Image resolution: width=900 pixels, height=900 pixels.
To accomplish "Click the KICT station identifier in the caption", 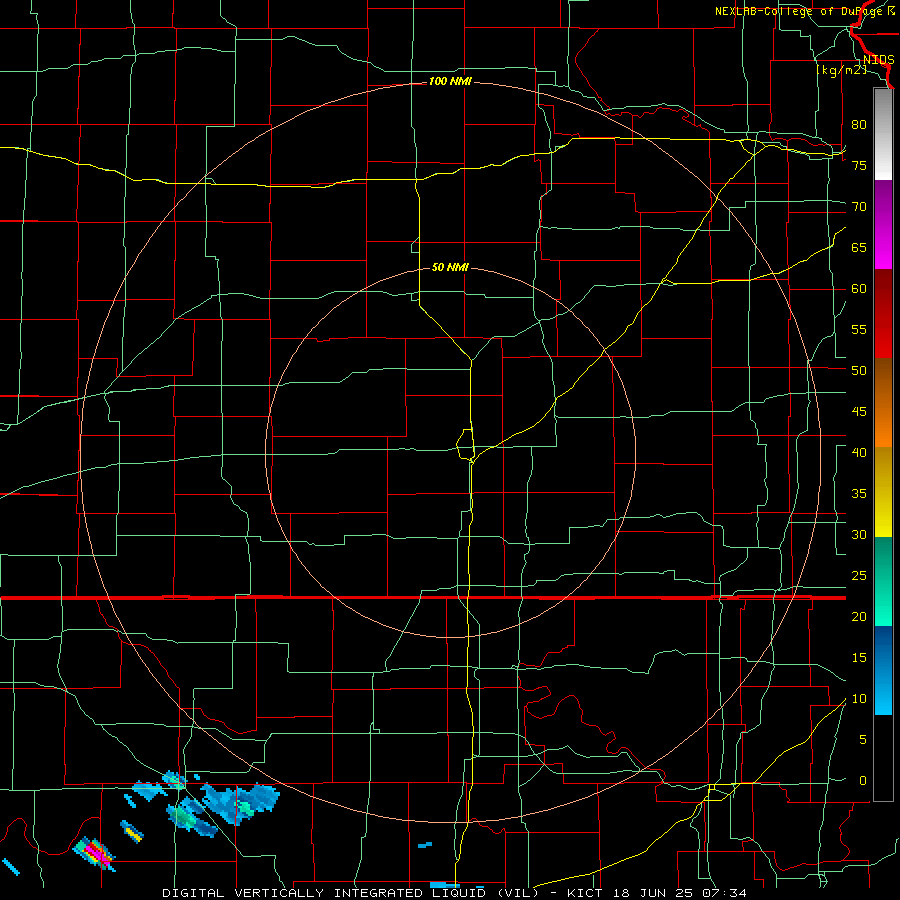I will [x=586, y=893].
